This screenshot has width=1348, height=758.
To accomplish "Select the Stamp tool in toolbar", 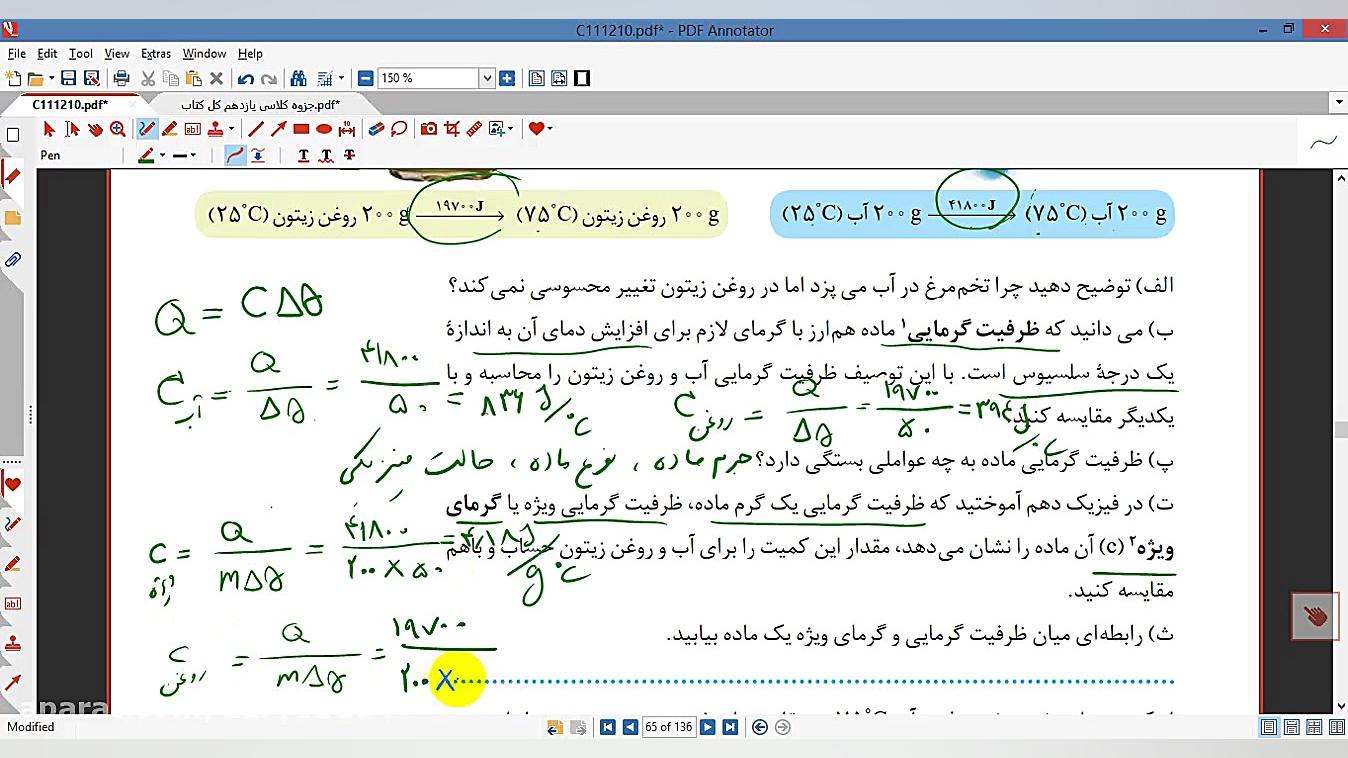I will click(214, 129).
